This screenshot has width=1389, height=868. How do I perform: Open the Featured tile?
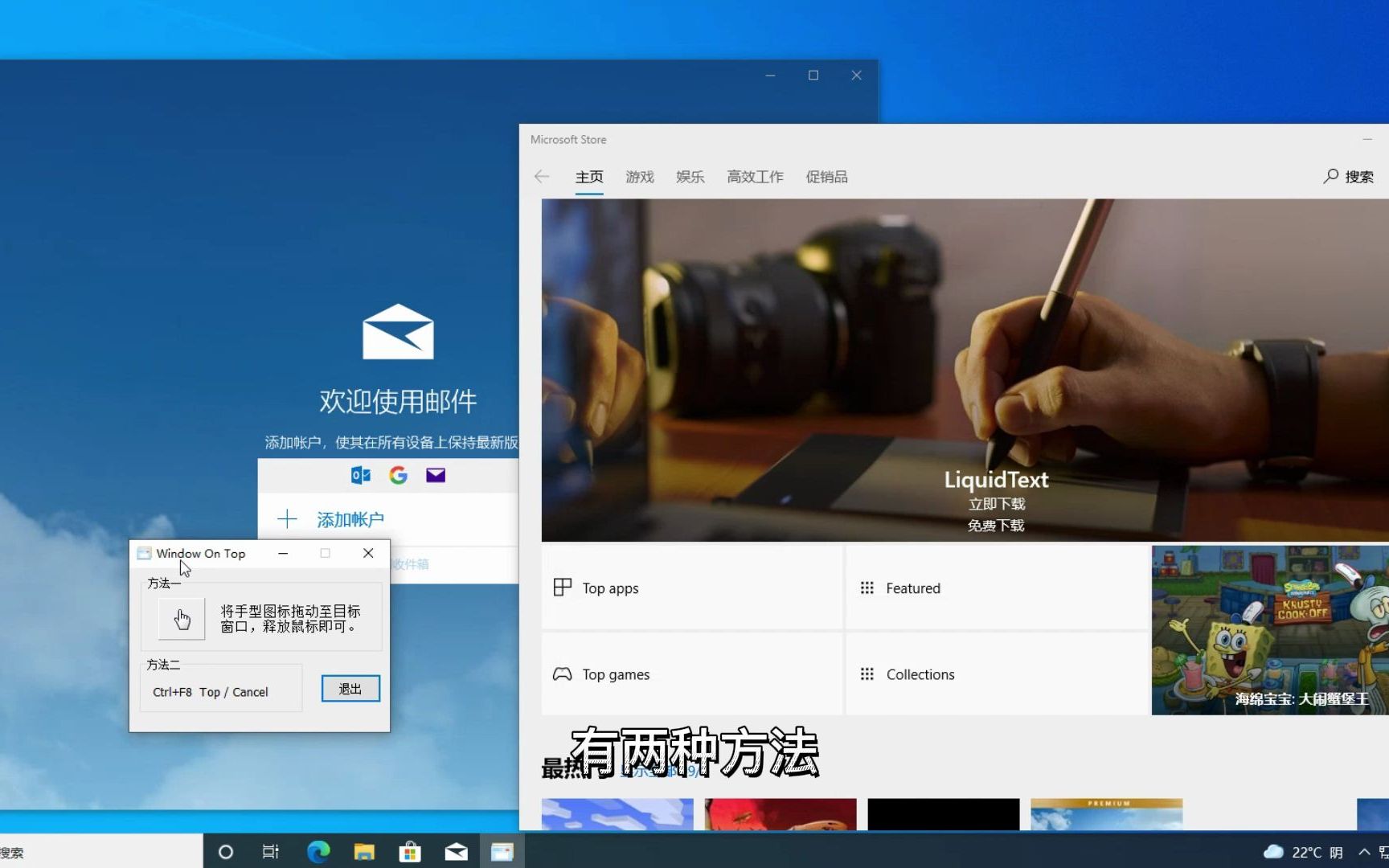click(998, 588)
